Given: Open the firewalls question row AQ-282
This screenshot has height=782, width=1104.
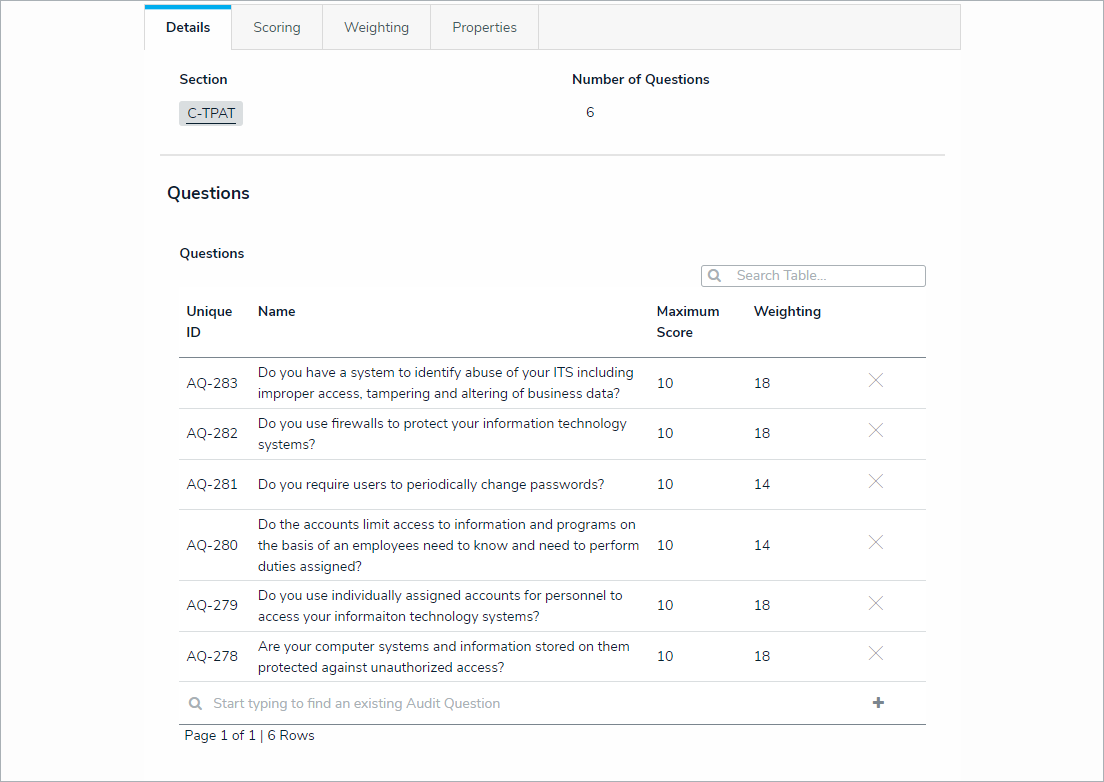Looking at the screenshot, I should tap(442, 434).
